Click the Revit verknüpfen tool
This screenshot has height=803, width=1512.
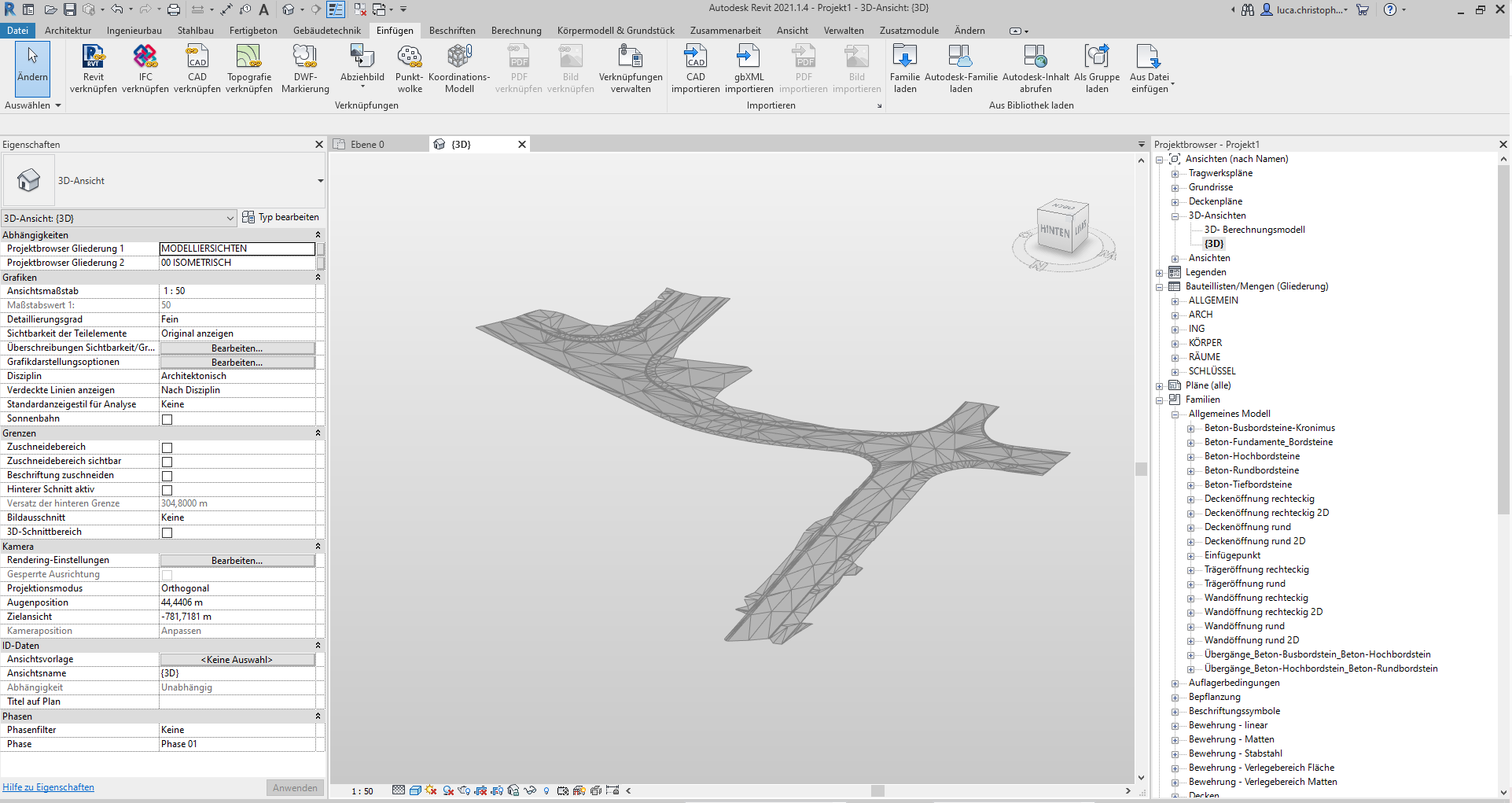click(93, 69)
